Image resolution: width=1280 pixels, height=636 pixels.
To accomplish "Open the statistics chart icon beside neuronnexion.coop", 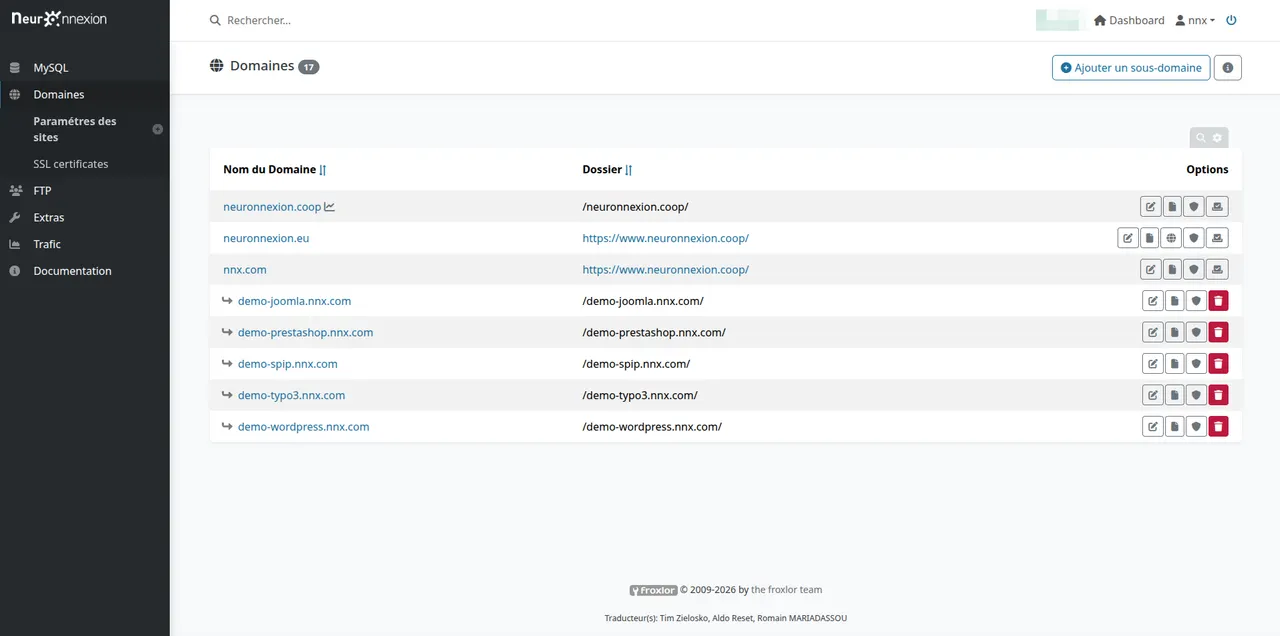I will pyautogui.click(x=330, y=207).
